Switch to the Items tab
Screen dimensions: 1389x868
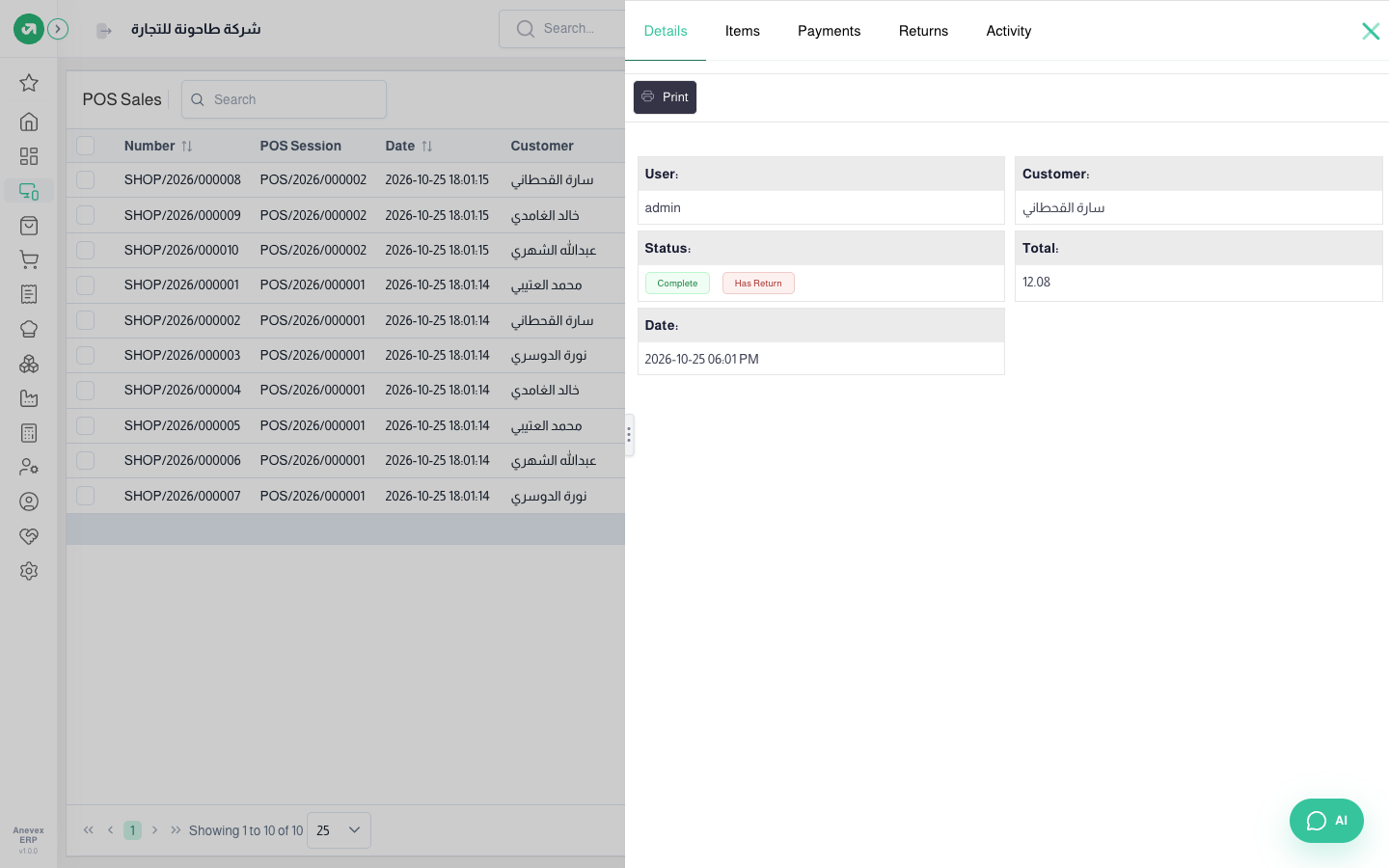point(743,31)
